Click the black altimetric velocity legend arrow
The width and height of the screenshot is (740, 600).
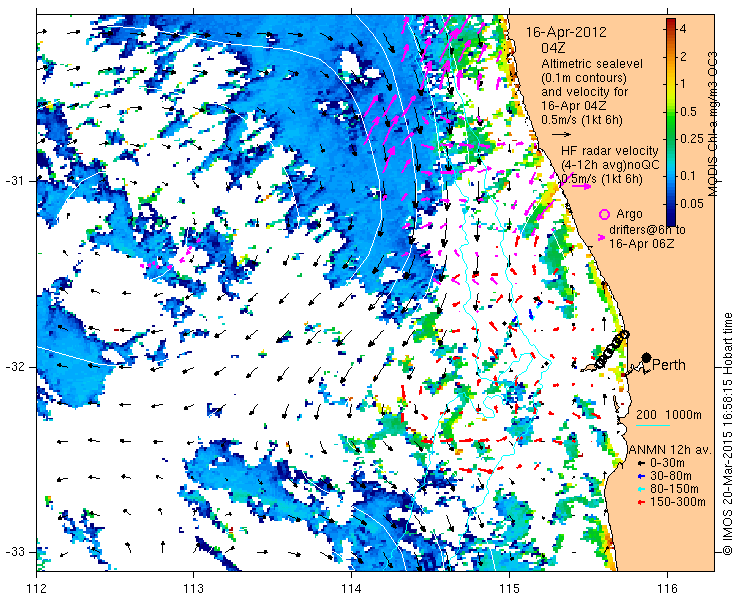pyautogui.click(x=561, y=135)
